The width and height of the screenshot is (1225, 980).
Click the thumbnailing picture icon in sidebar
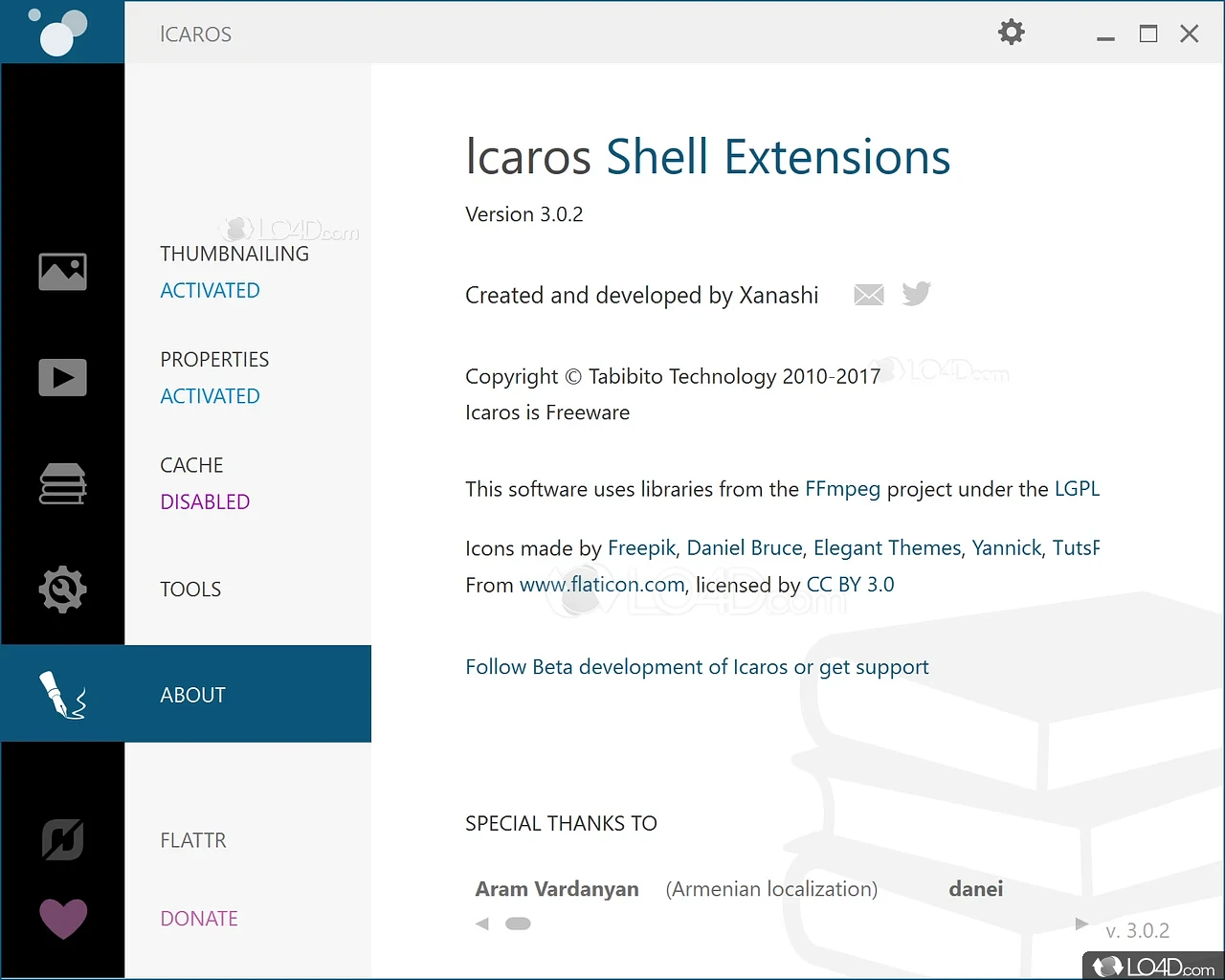coord(62,272)
